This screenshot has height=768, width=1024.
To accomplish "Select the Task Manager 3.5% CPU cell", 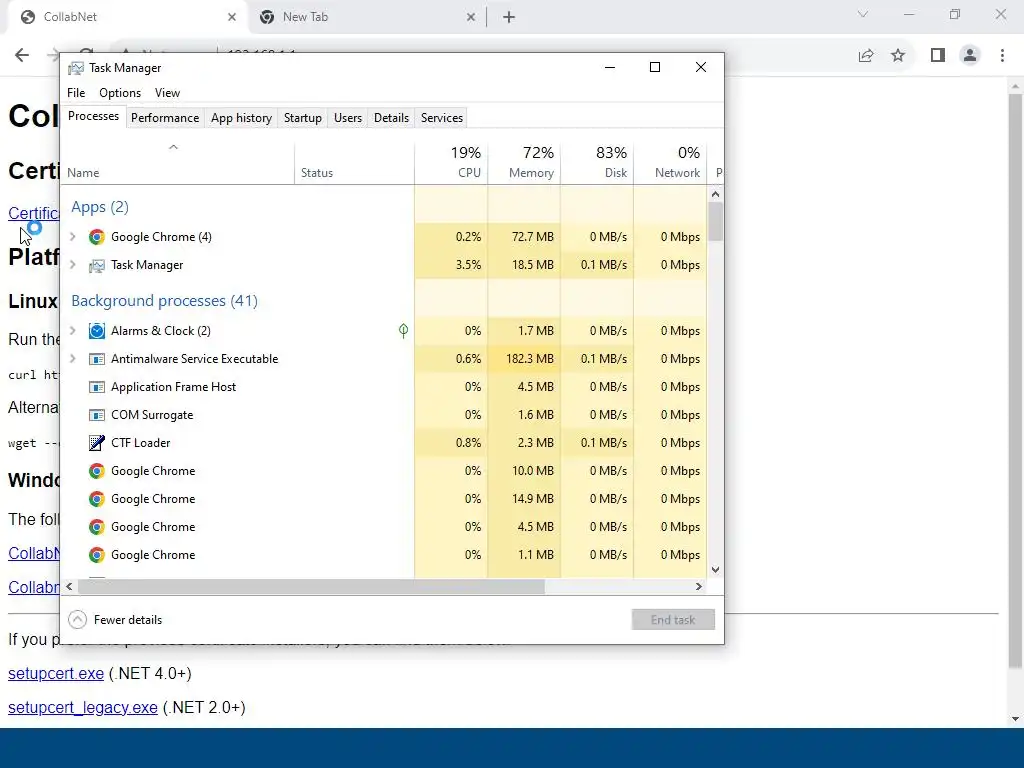I will [x=451, y=265].
